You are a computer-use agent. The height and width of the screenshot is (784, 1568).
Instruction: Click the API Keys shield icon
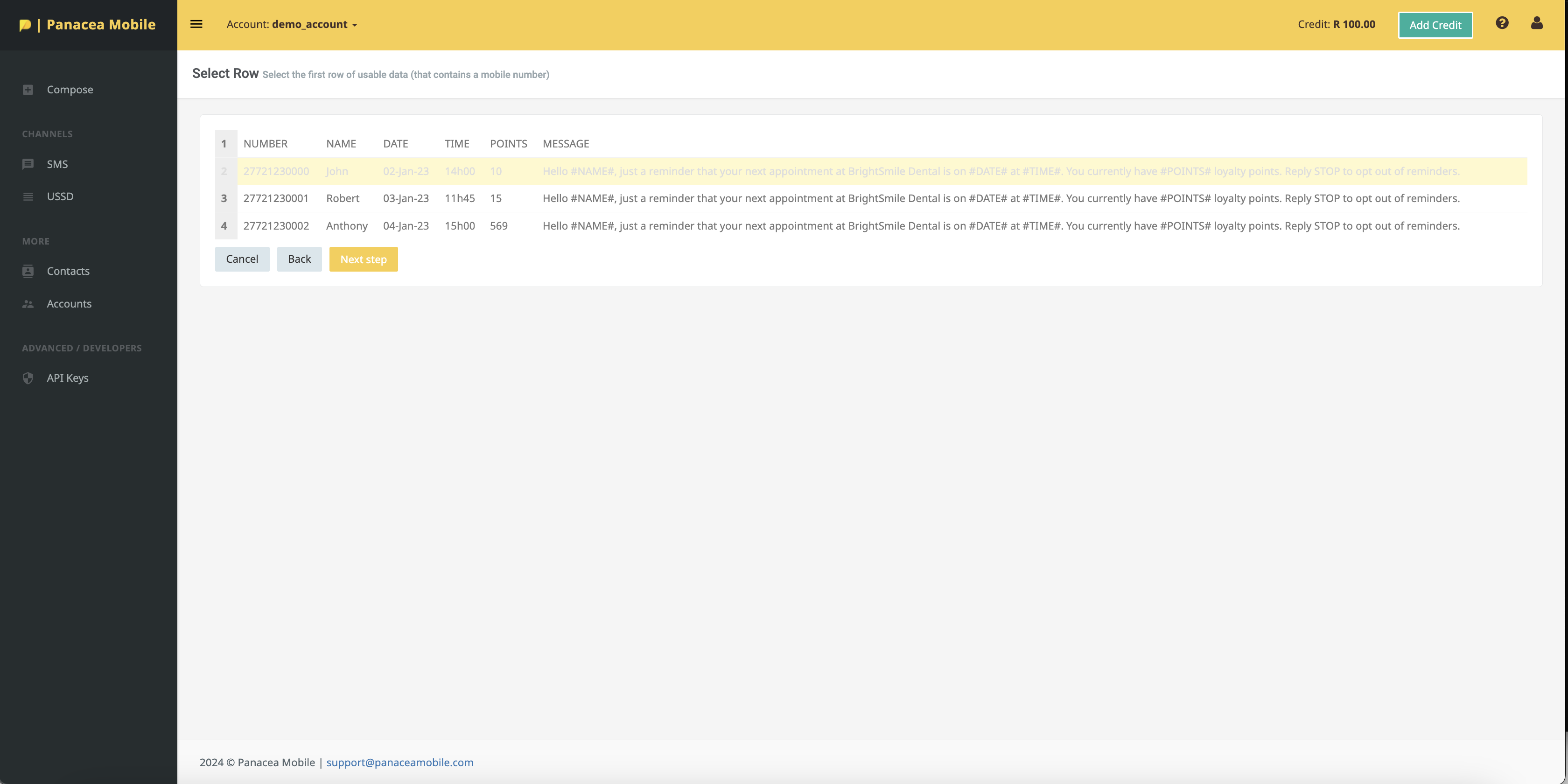click(x=28, y=378)
